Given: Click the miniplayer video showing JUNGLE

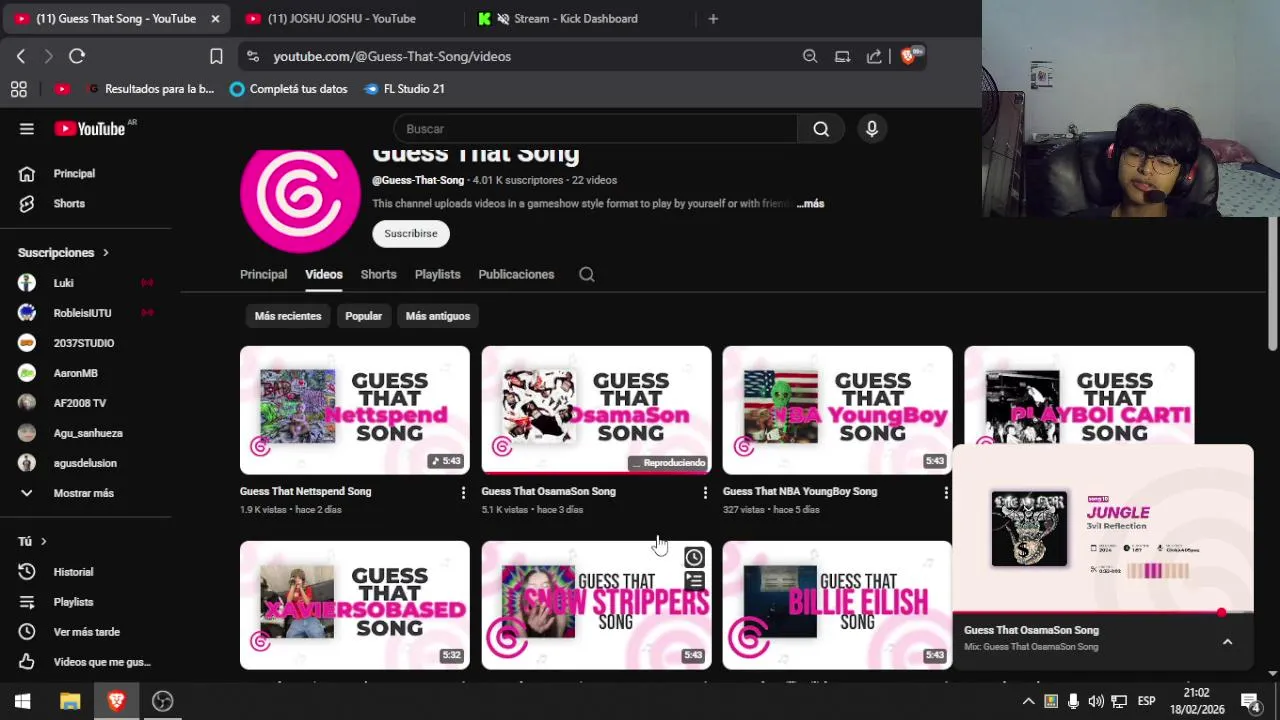Looking at the screenshot, I should [1103, 528].
